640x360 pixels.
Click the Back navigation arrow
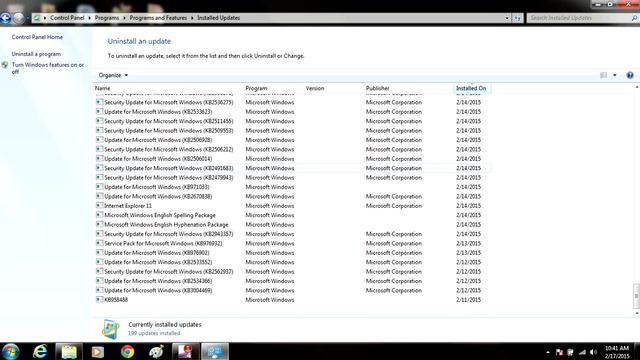[6, 18]
